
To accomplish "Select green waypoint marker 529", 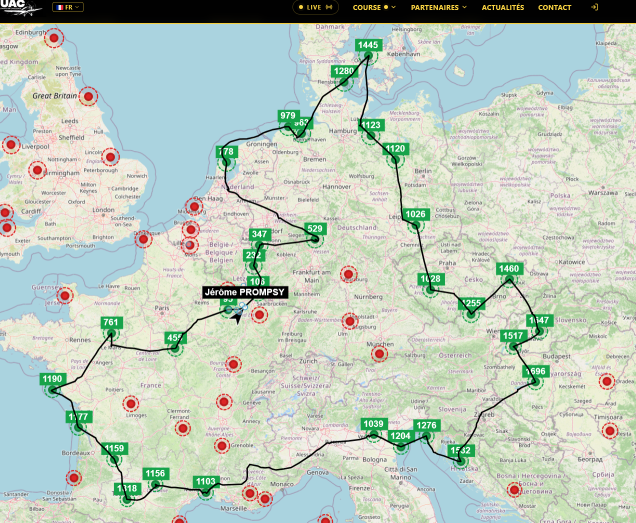I will (x=315, y=228).
